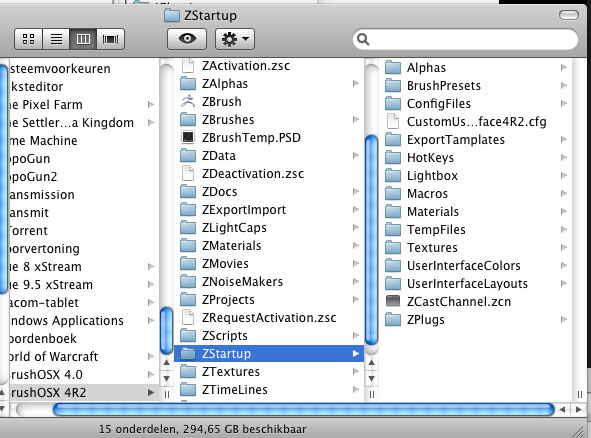The width and height of the screenshot is (591, 438).
Task: Select the ZBrushTemp.PSD file icon
Action: (x=188, y=137)
